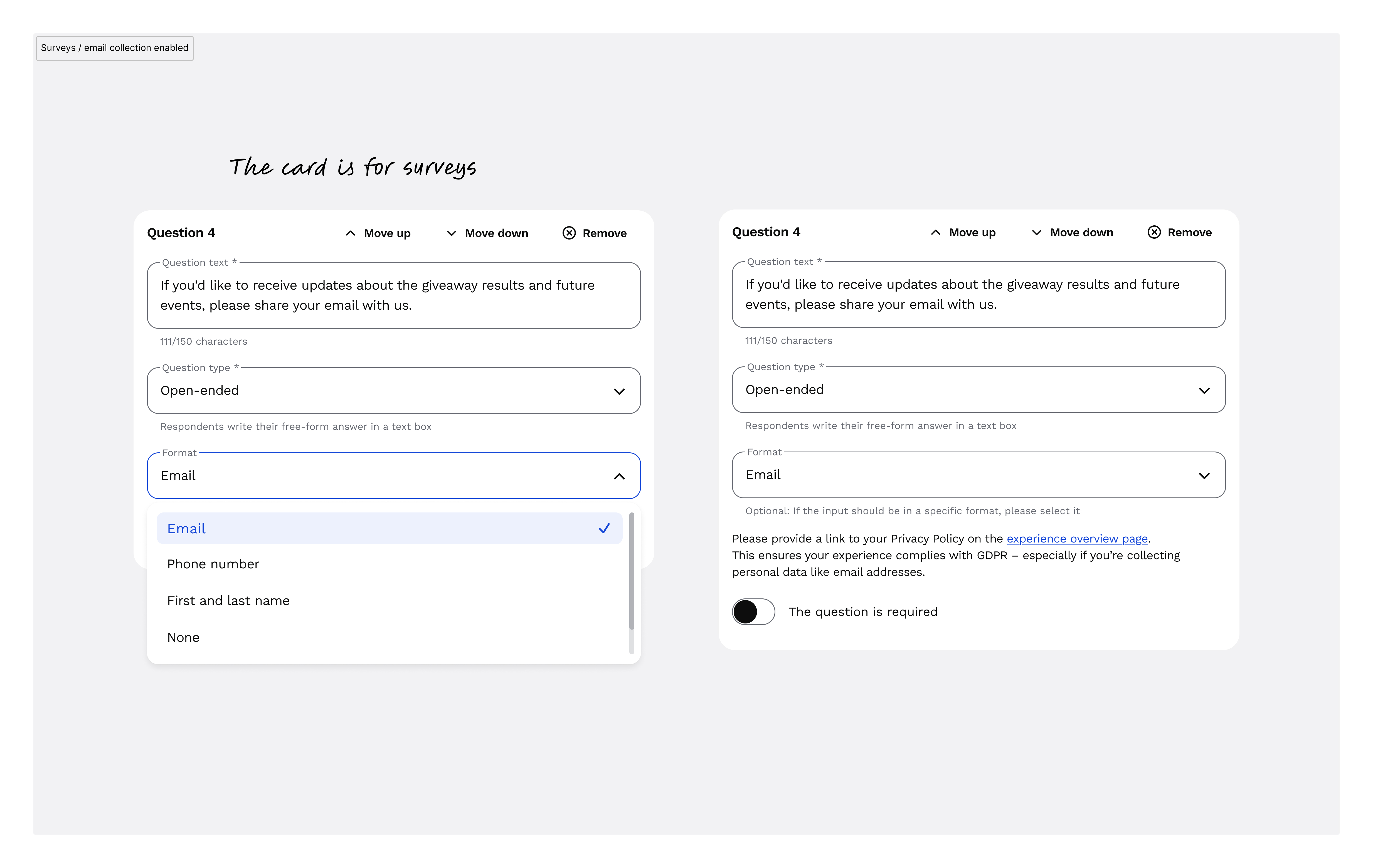Click the checkmark beside the Email option
Viewport: 1373px width, 868px height.
[604, 528]
